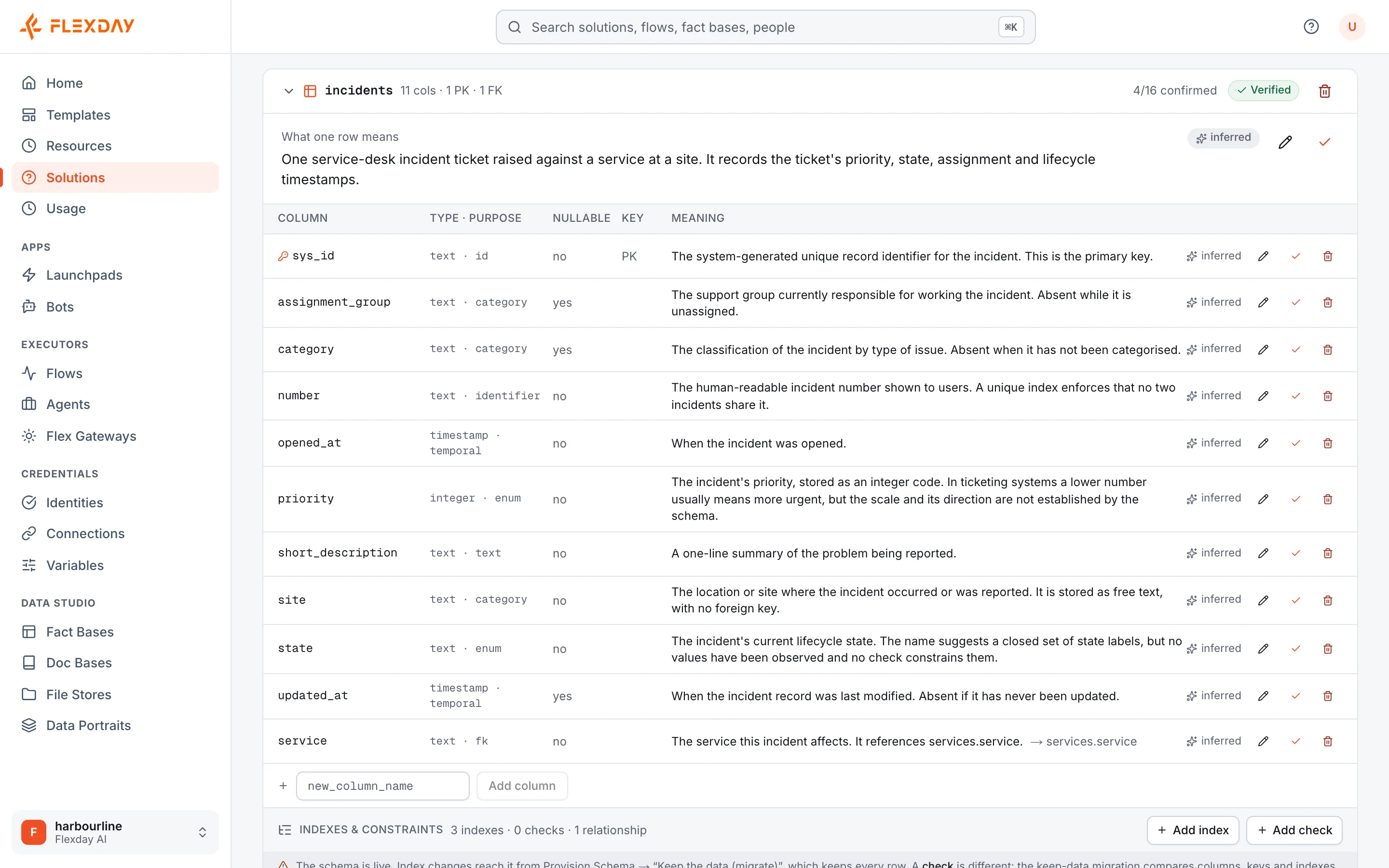Image resolution: width=1389 pixels, height=868 pixels.
Task: Click the FlexDay logo
Action: click(x=76, y=26)
